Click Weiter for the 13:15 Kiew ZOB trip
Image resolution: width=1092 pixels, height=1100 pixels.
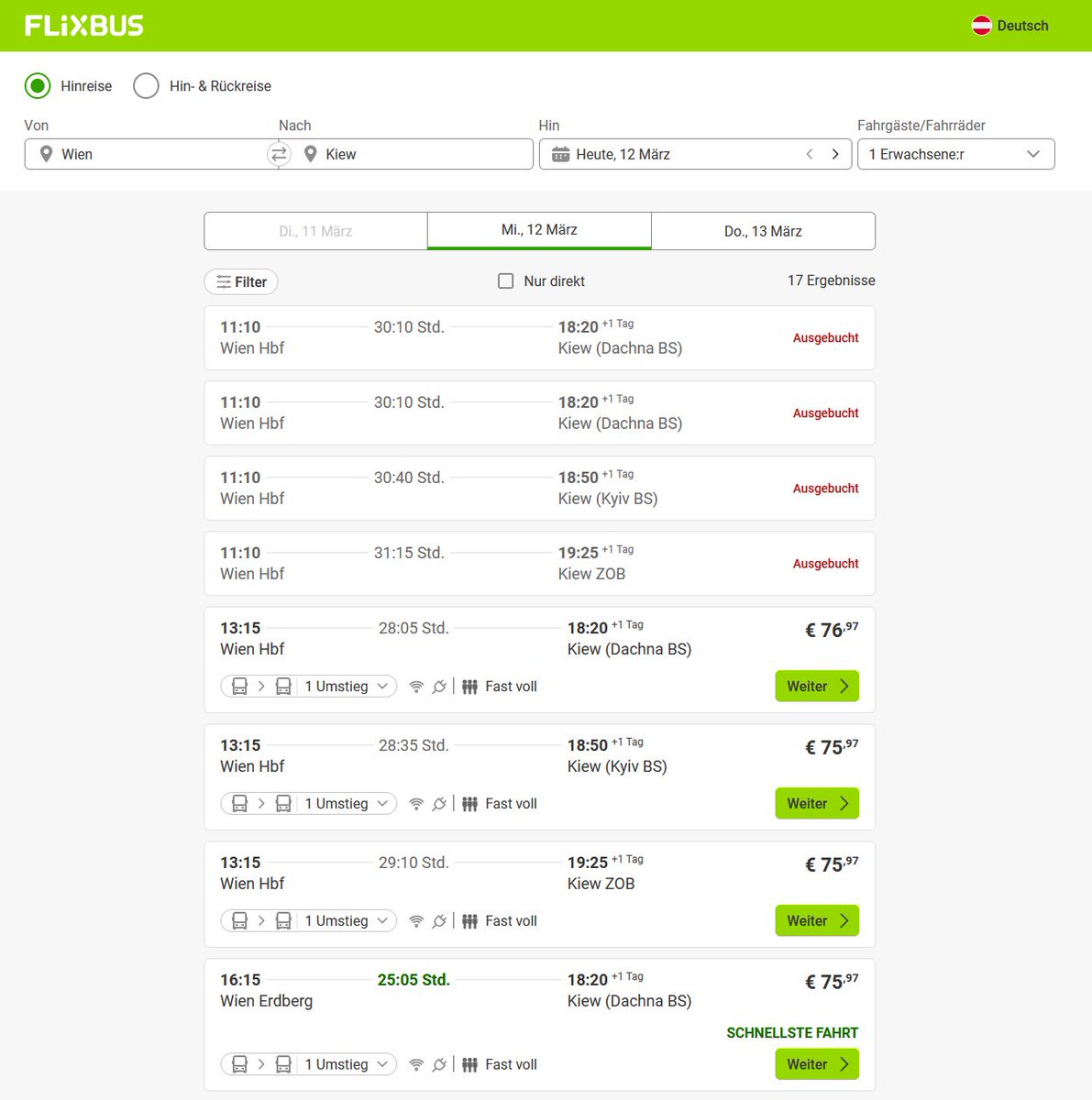(x=817, y=921)
